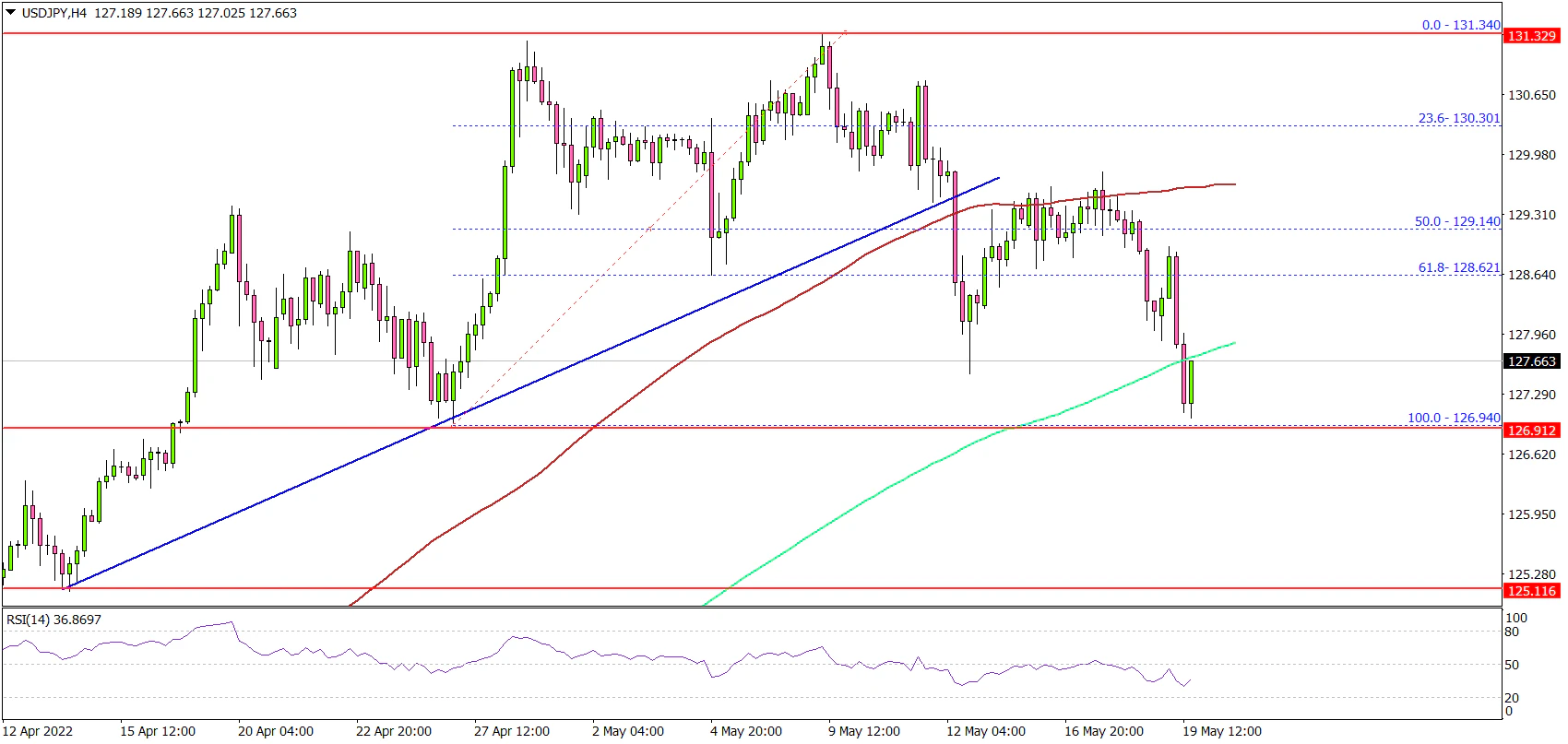The height and width of the screenshot is (744, 1568).
Task: Click the Fibonacci 0.0 - 131.340 label
Action: (1461, 25)
